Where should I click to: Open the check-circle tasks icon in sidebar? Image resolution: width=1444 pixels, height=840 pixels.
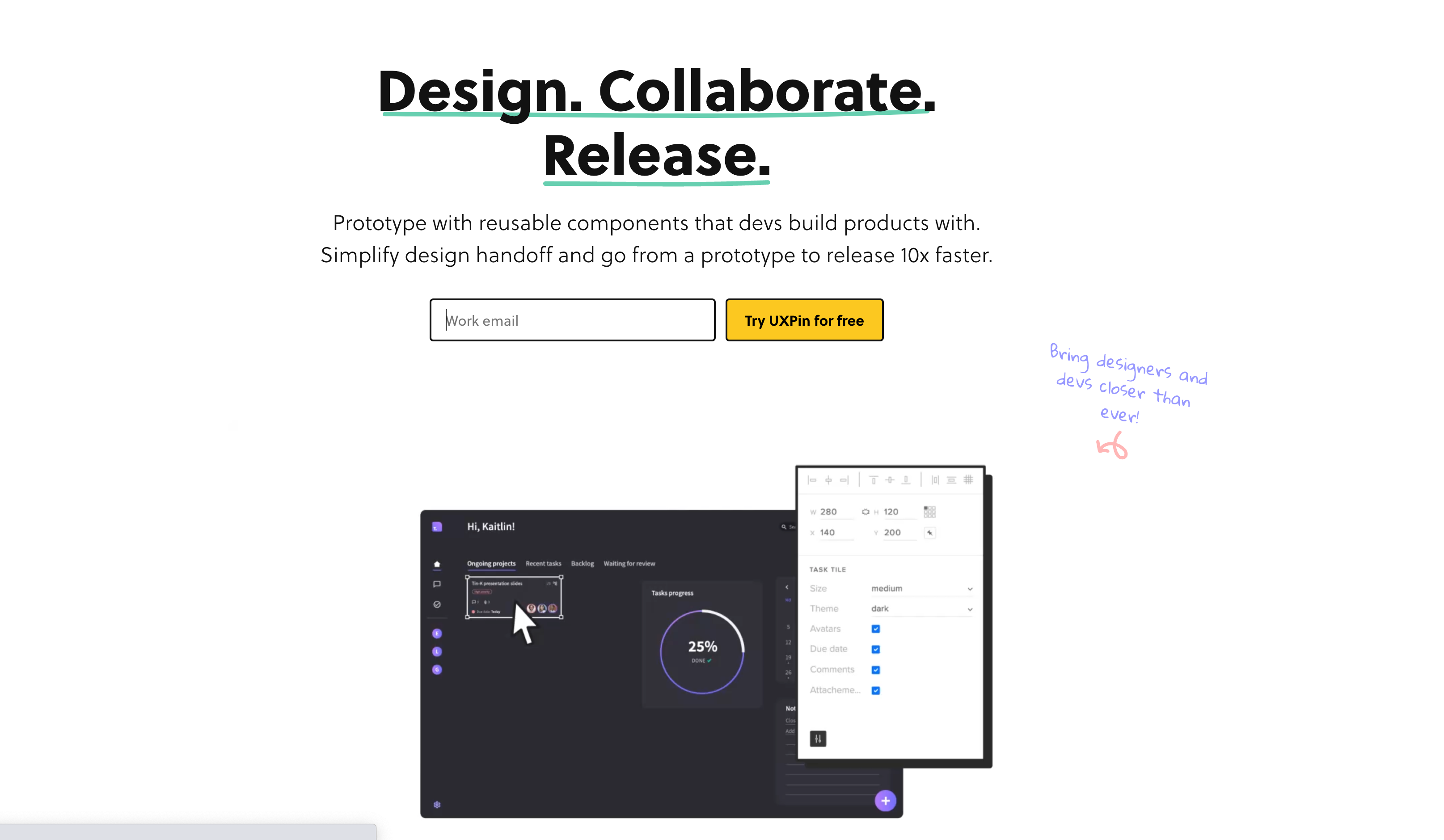437,605
